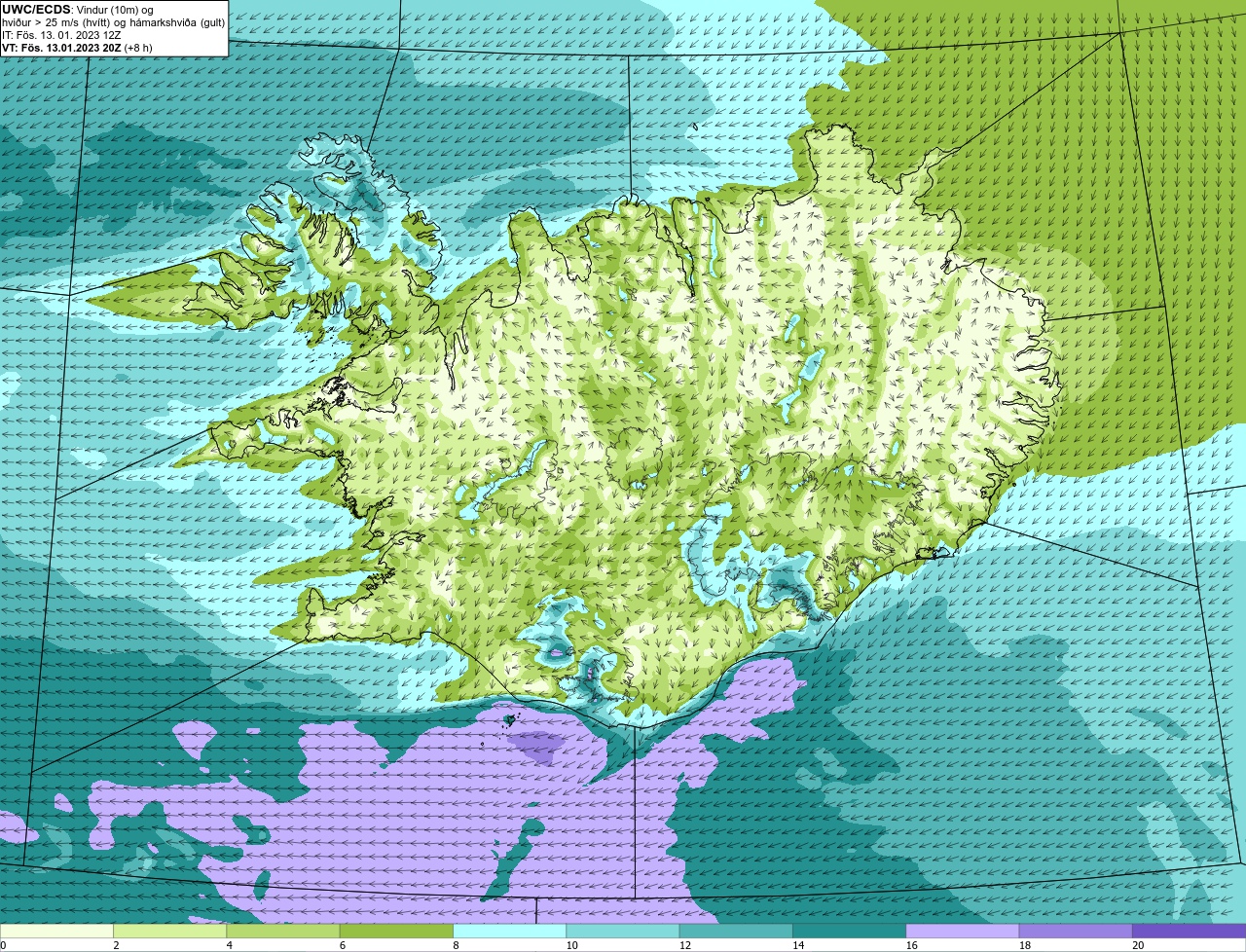The width and height of the screenshot is (1246, 952).
Task: Click the legend scale label "2"
Action: (x=116, y=945)
